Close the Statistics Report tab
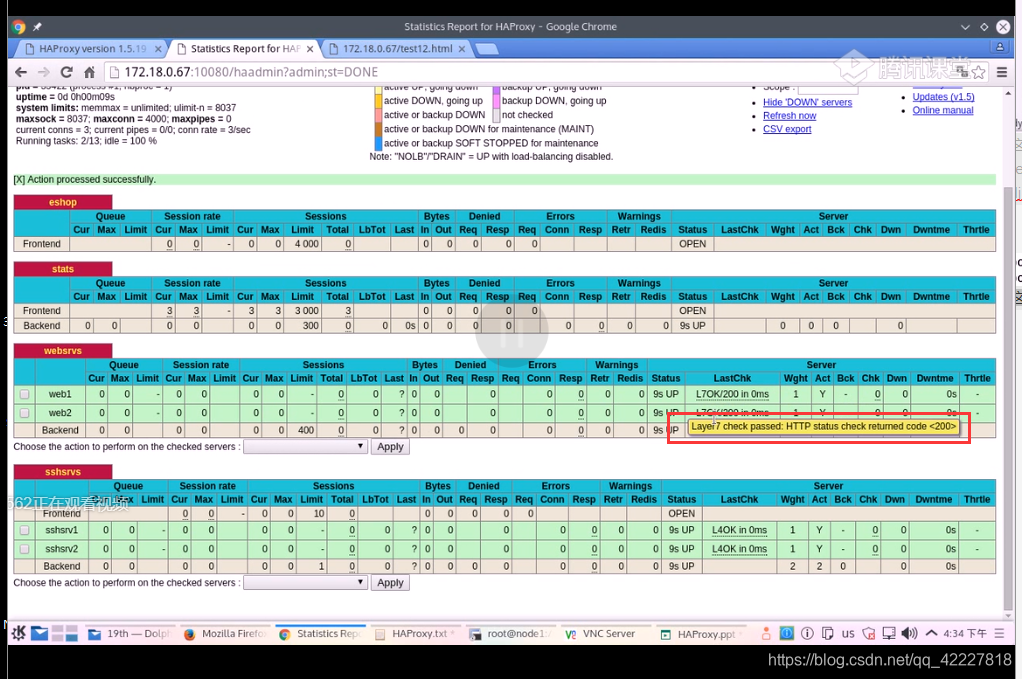 click(310, 49)
